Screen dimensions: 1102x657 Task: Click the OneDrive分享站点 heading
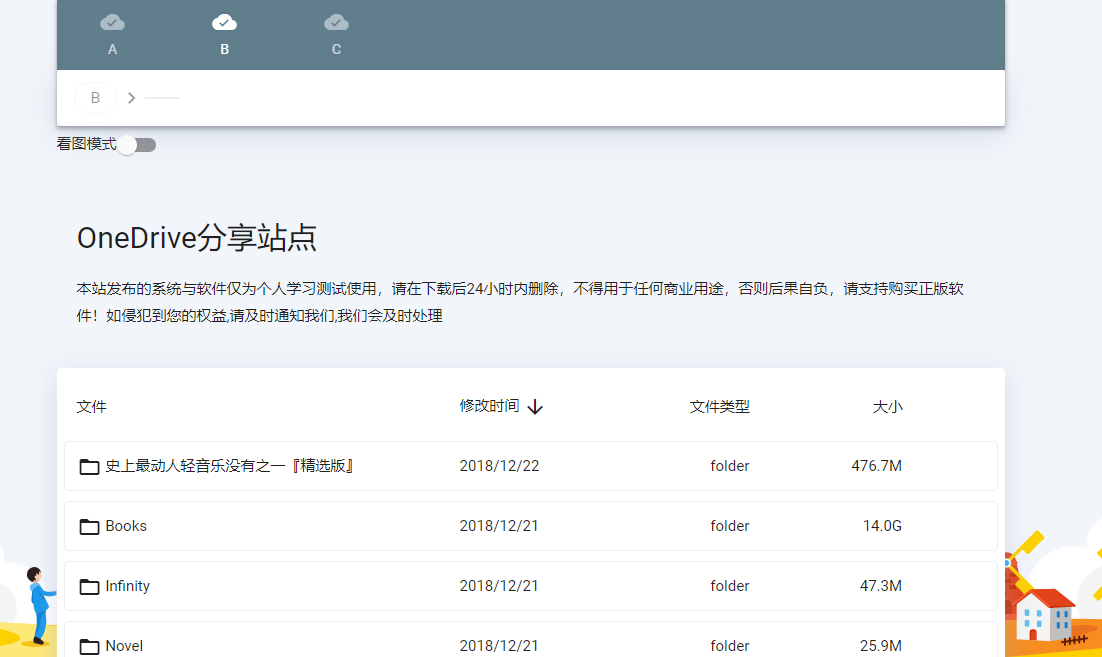tap(197, 238)
